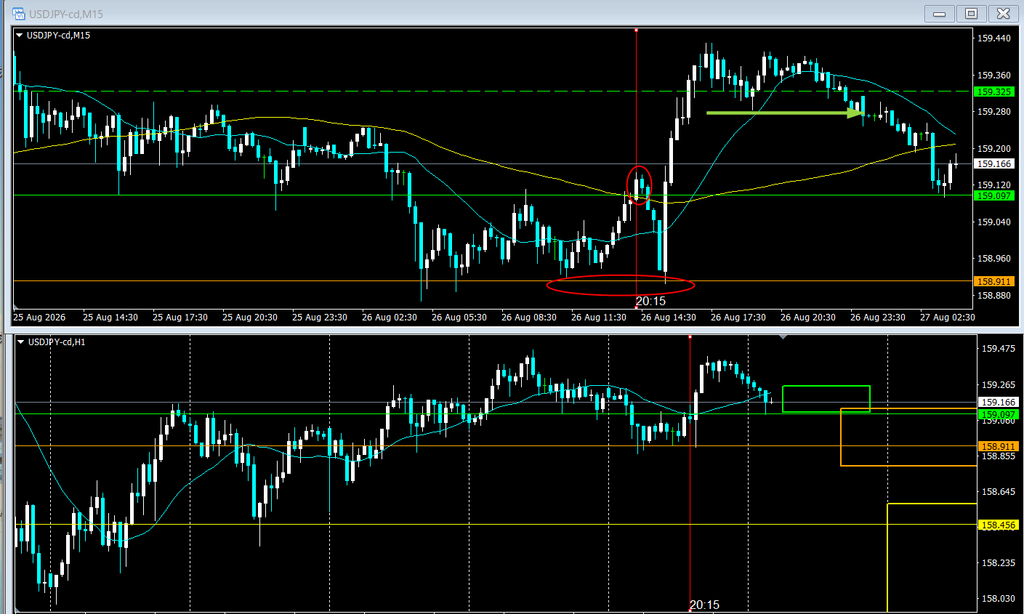Screen dimensions: 1024x614
Task: Click the chart shift triangle marker on H1 chart
Action: (x=783, y=337)
